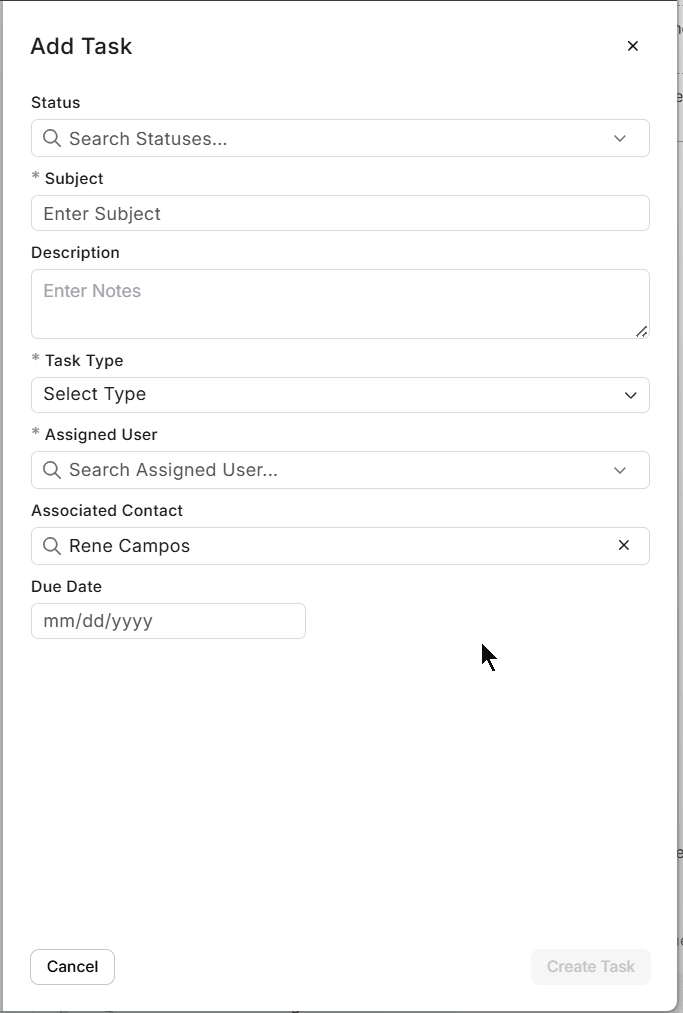The image size is (683, 1013).
Task: Open the Select Type dropdown
Action: pyautogui.click(x=631, y=395)
